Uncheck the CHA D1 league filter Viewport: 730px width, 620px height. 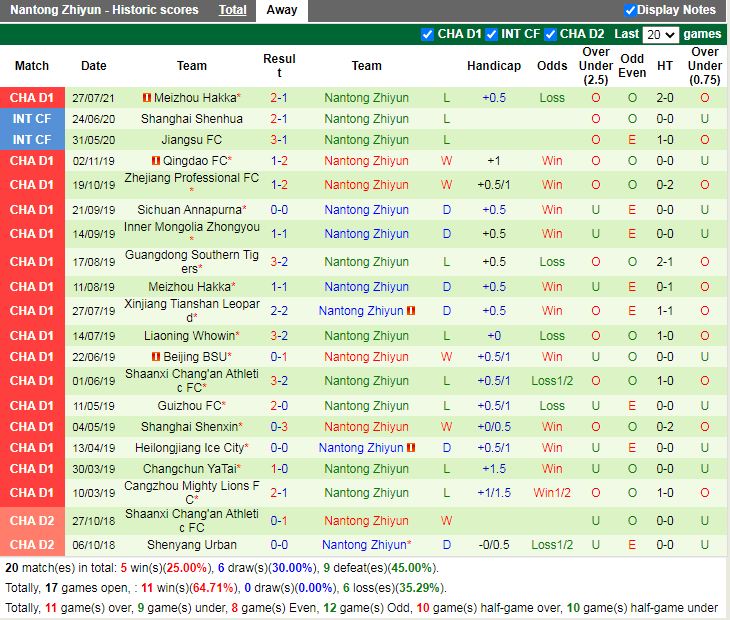(x=428, y=34)
